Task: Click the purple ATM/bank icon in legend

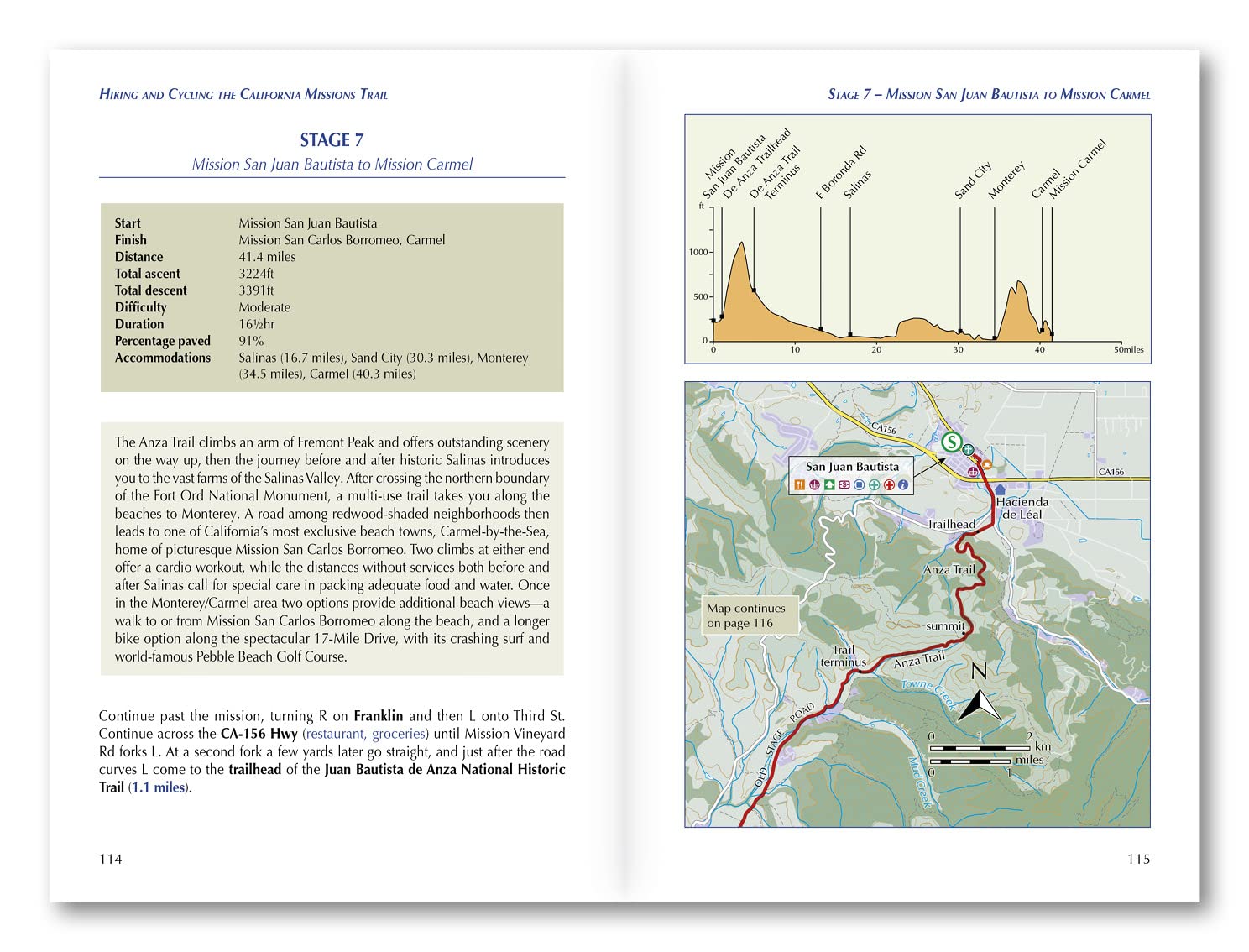Action: click(x=844, y=484)
